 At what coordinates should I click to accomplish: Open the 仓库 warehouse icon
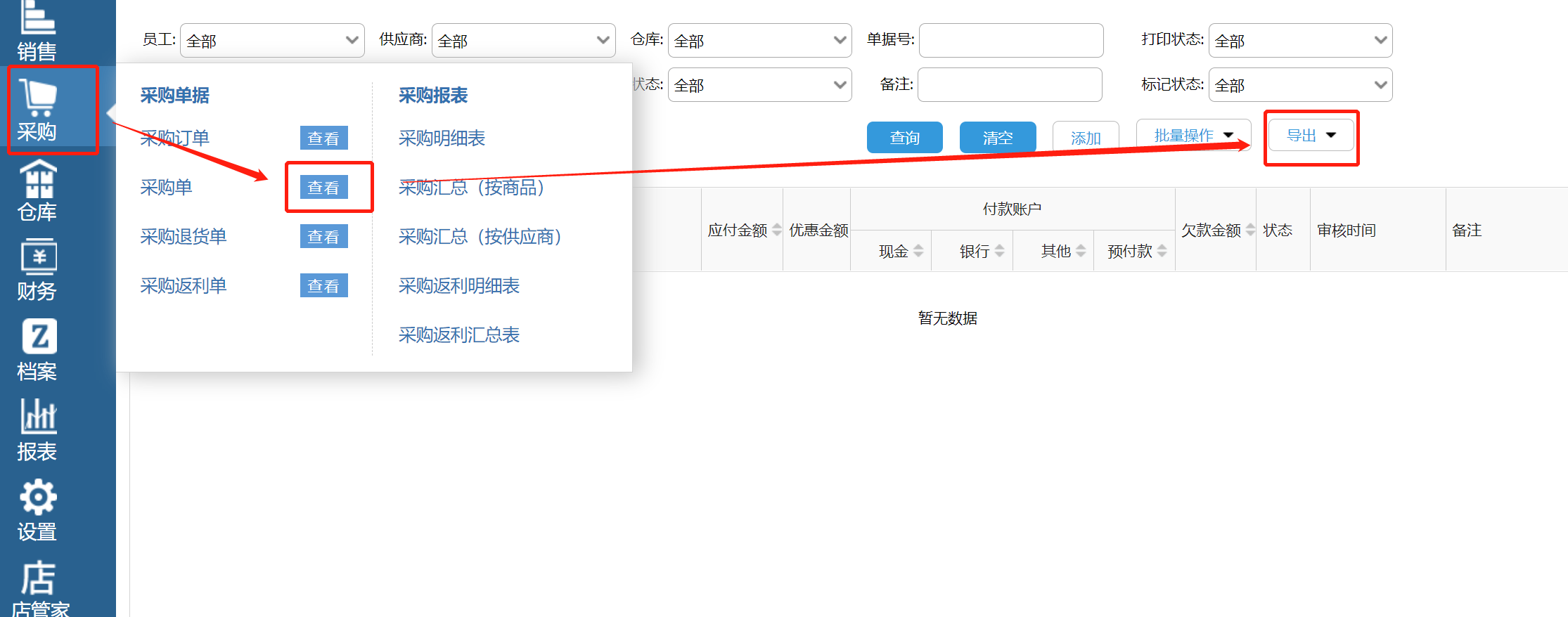point(38,190)
